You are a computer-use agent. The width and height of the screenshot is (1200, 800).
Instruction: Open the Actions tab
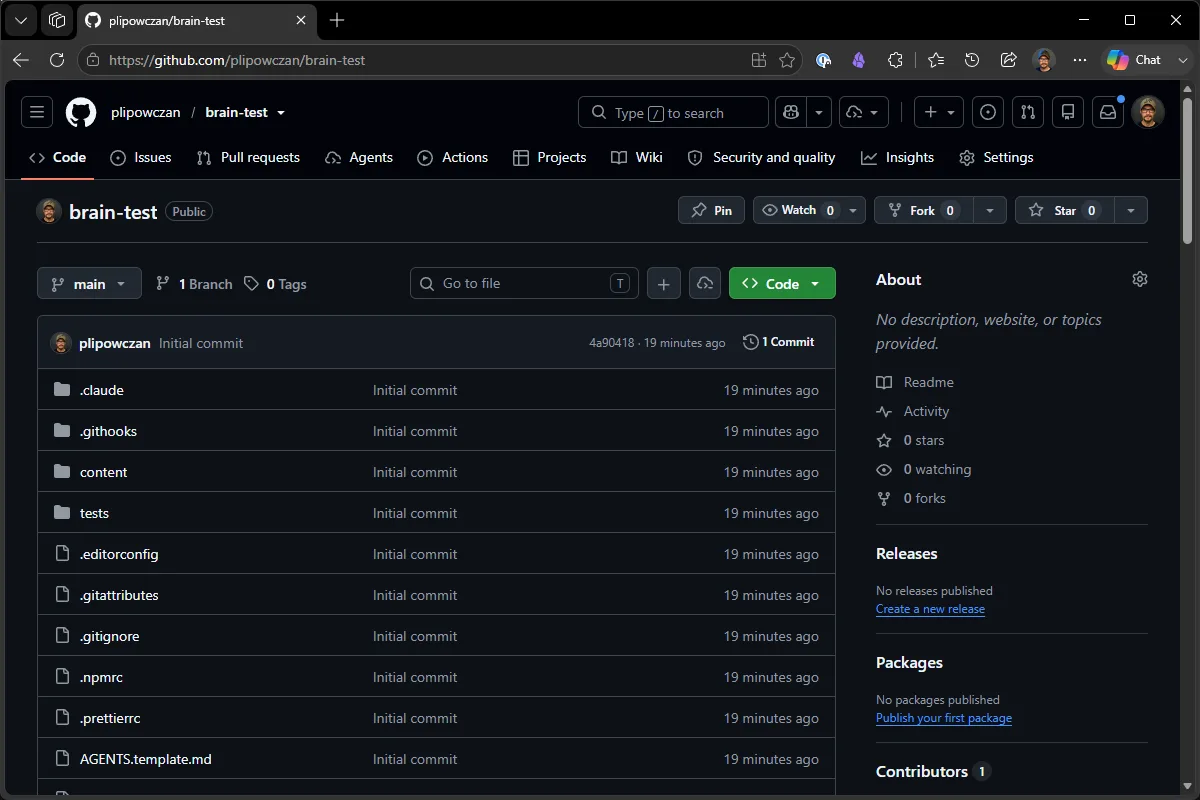[452, 157]
